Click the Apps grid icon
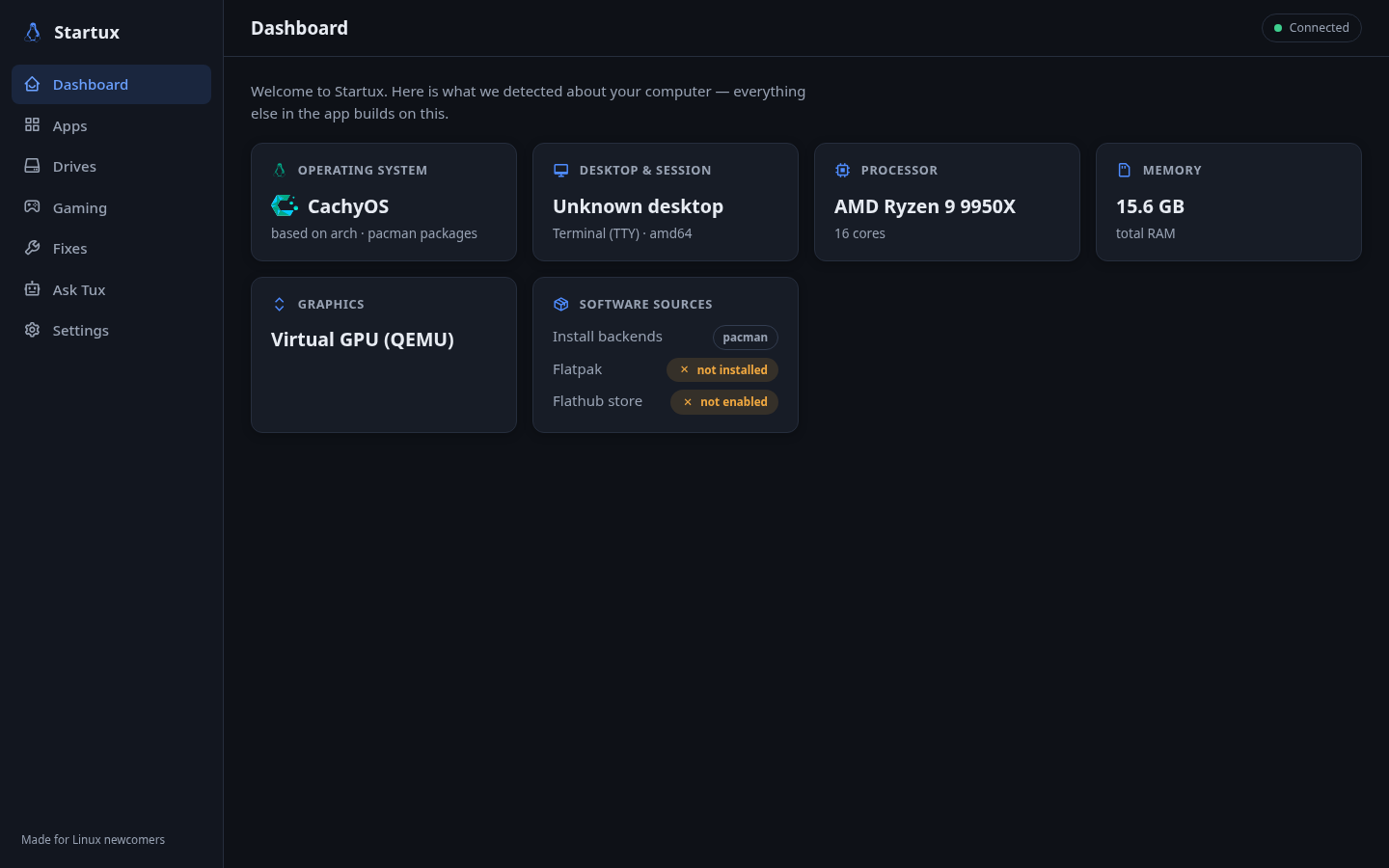This screenshot has height=868, width=1389. pyautogui.click(x=32, y=125)
